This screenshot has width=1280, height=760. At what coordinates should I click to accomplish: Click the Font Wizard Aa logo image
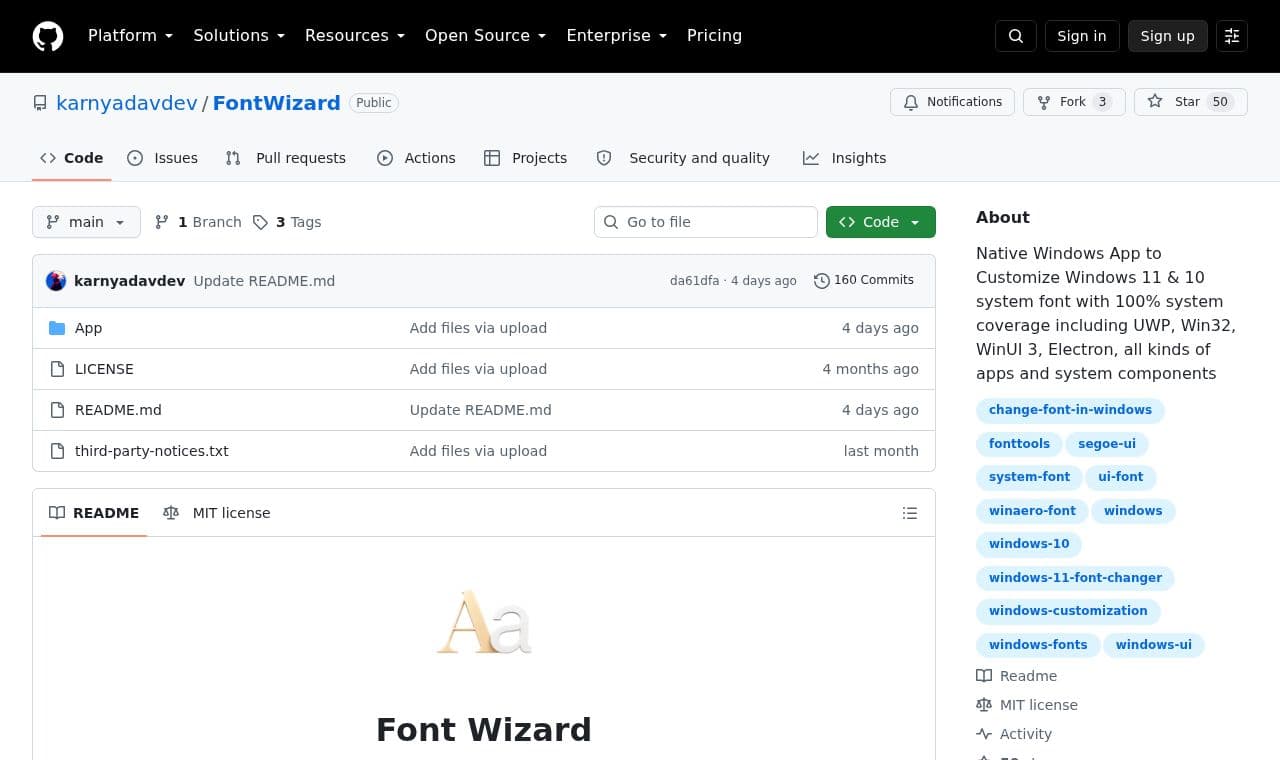[x=484, y=622]
